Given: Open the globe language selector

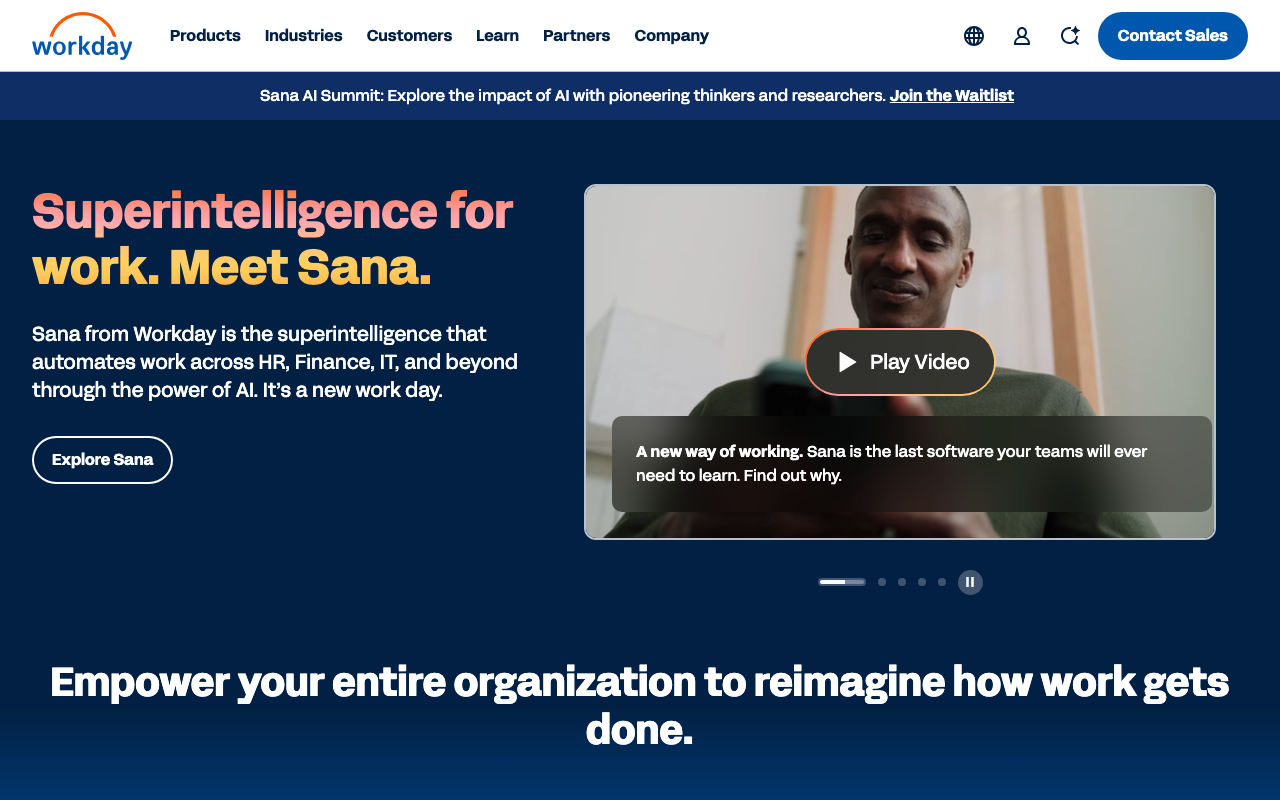Looking at the screenshot, I should click(x=974, y=36).
